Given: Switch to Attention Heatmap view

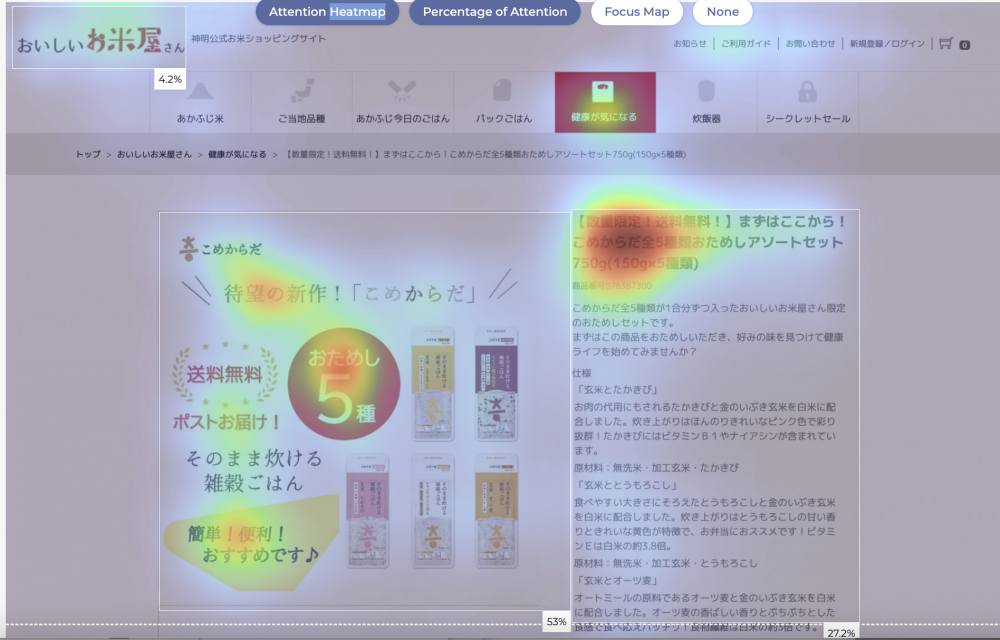Looking at the screenshot, I should 327,12.
